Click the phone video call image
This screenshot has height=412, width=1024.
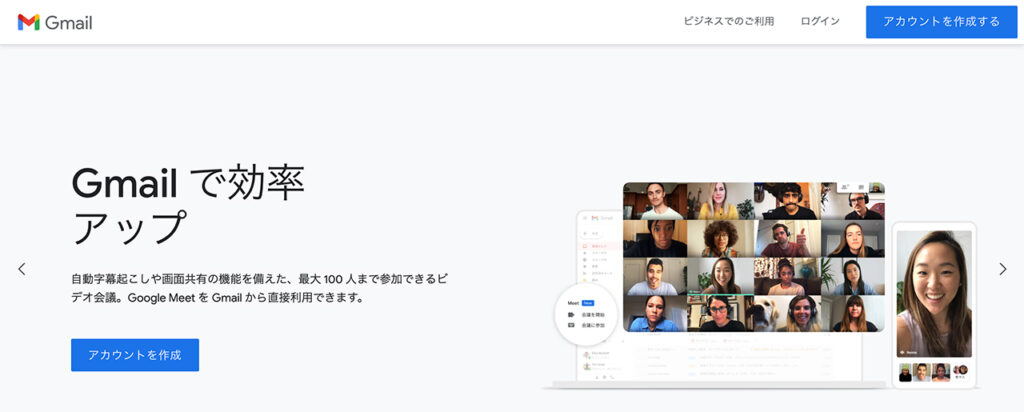click(x=934, y=304)
